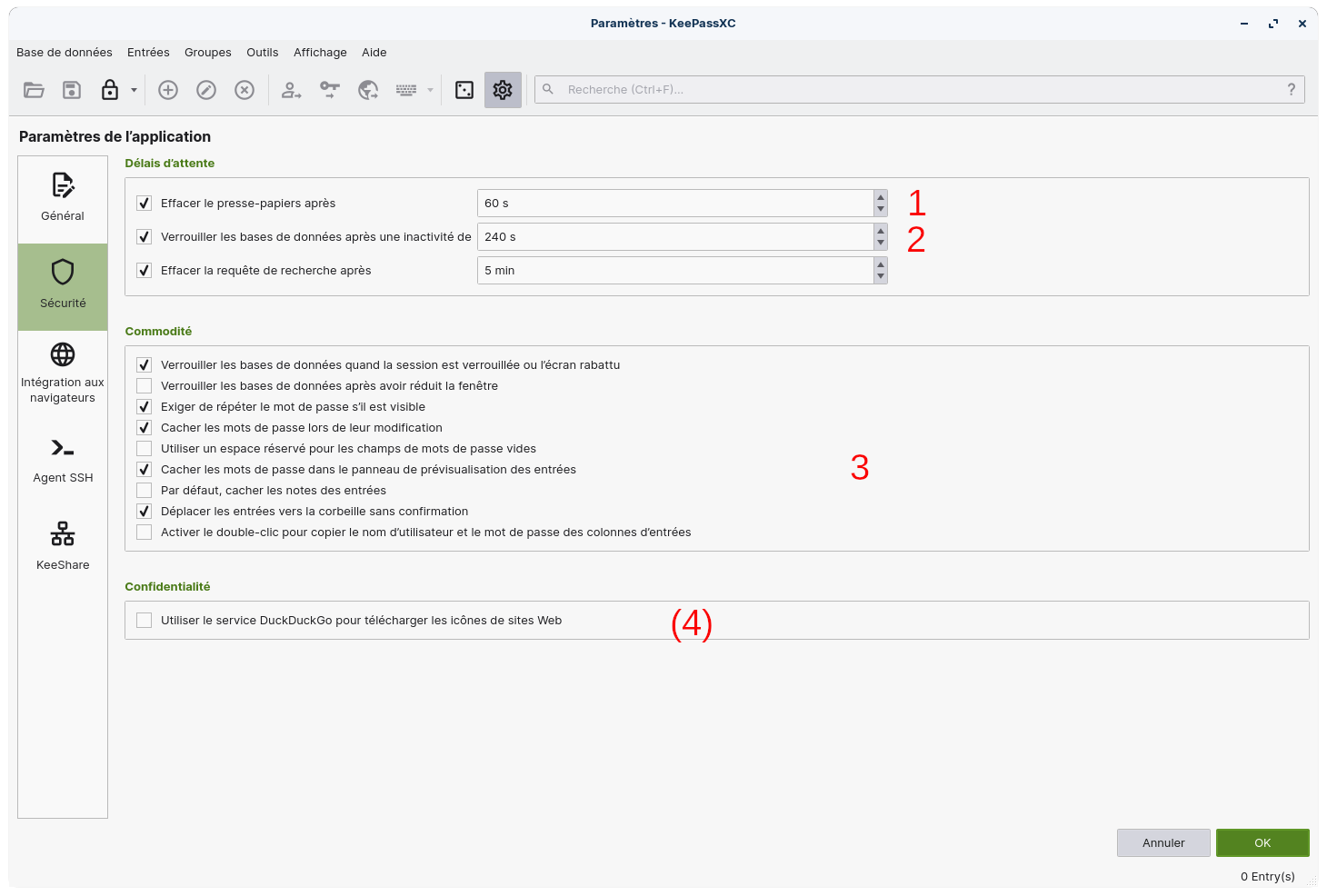Uncheck Effacer le presse-papiers après
1327x896 pixels.
(145, 204)
